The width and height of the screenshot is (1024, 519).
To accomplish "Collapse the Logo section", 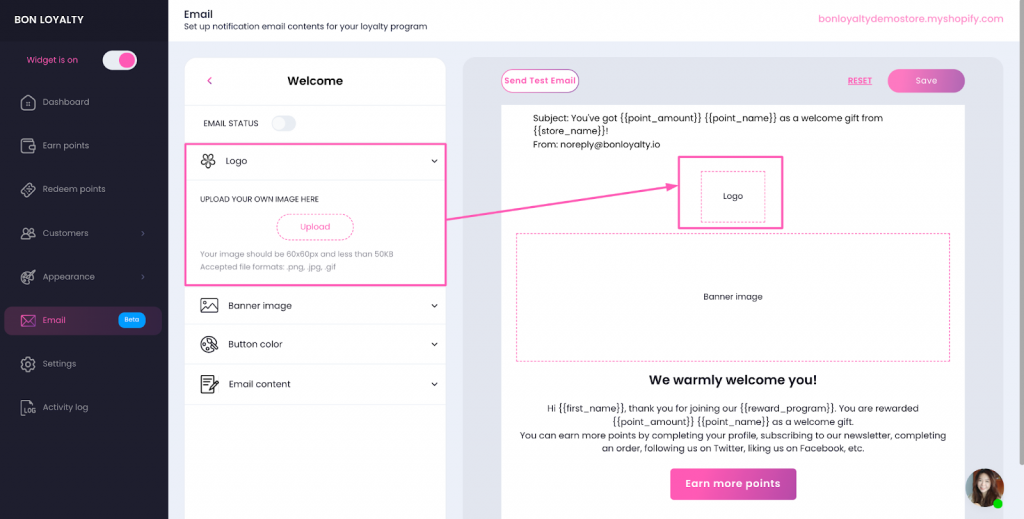I will click(x=434, y=161).
